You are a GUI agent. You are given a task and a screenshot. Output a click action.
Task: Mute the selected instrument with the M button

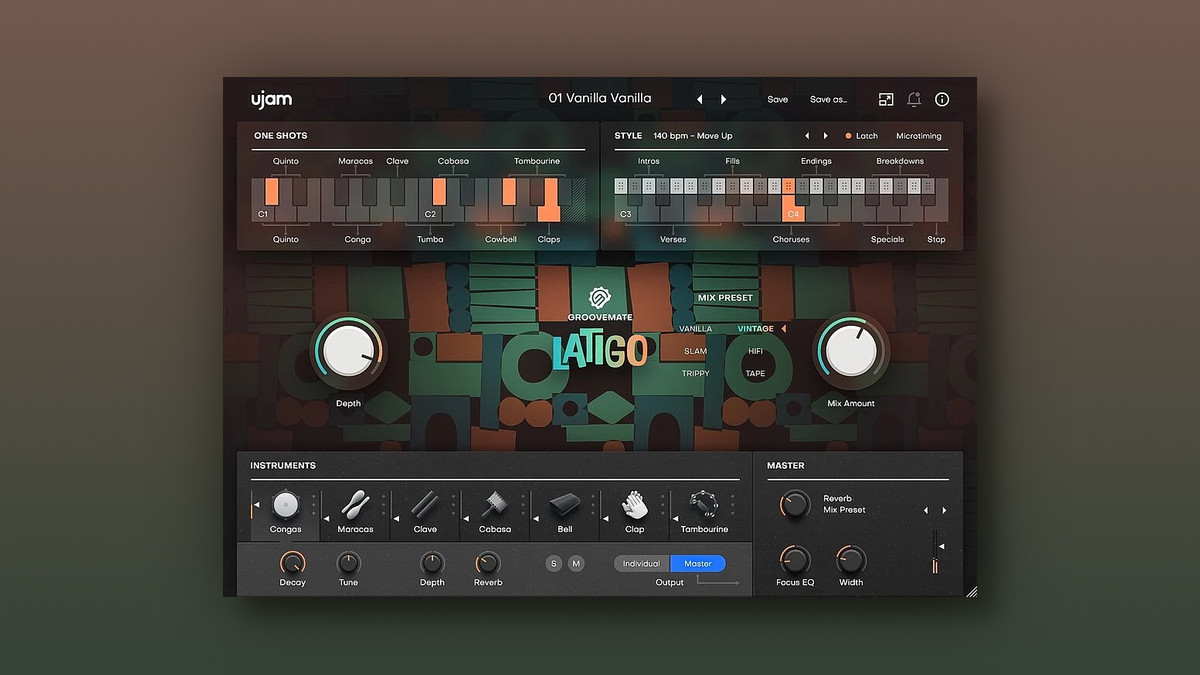coord(576,563)
